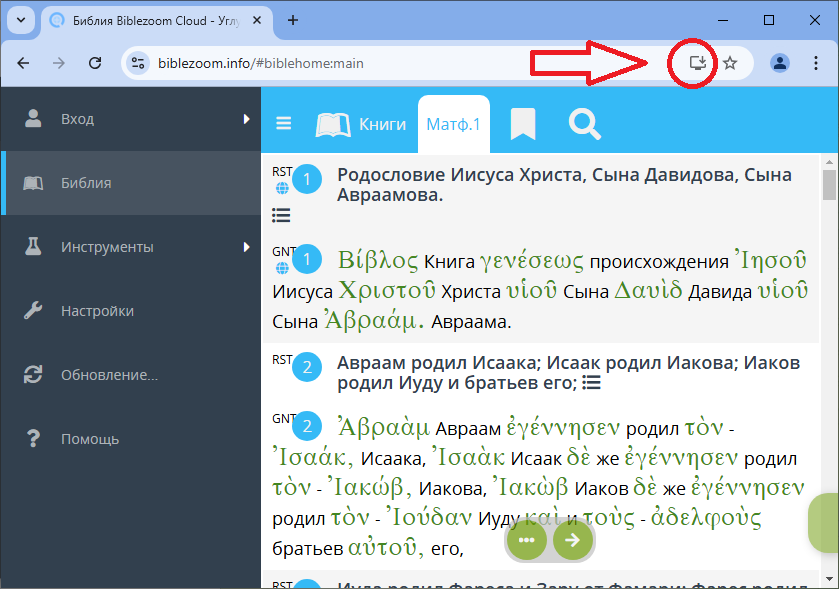Click the vertical scrollbar thumb

click(x=829, y=185)
